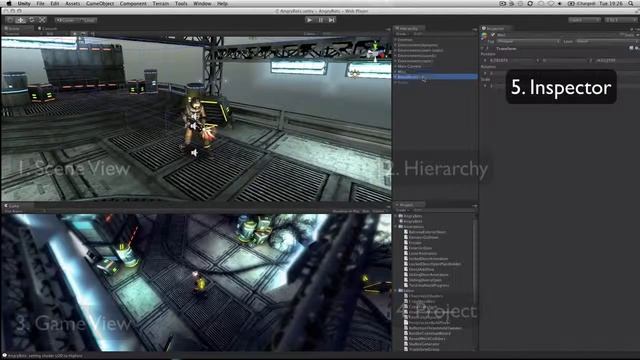Select the Hand view tool
640x360 pixels.
pyautogui.click(x=10, y=20)
